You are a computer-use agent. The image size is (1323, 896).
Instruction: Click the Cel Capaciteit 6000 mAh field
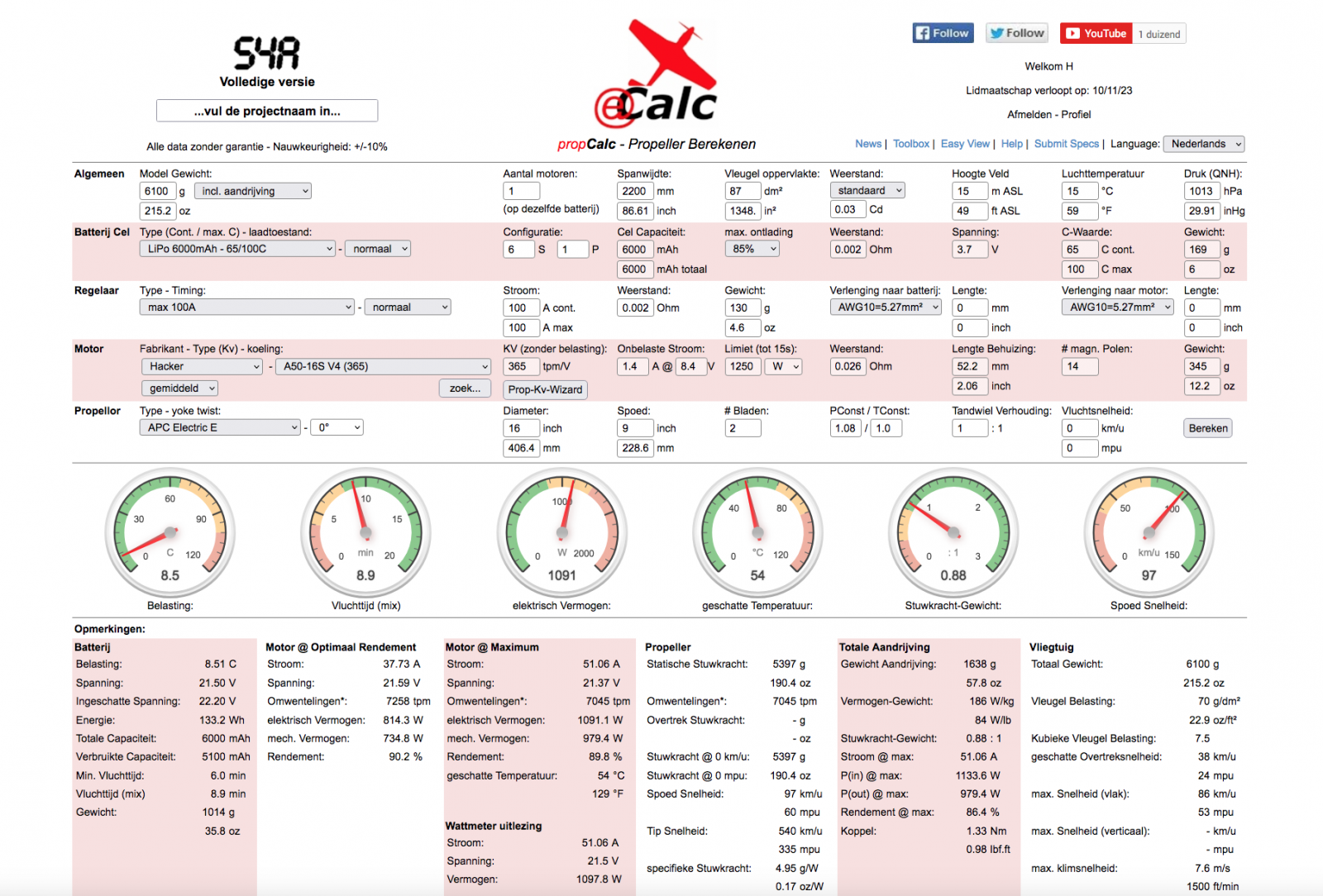tap(635, 249)
